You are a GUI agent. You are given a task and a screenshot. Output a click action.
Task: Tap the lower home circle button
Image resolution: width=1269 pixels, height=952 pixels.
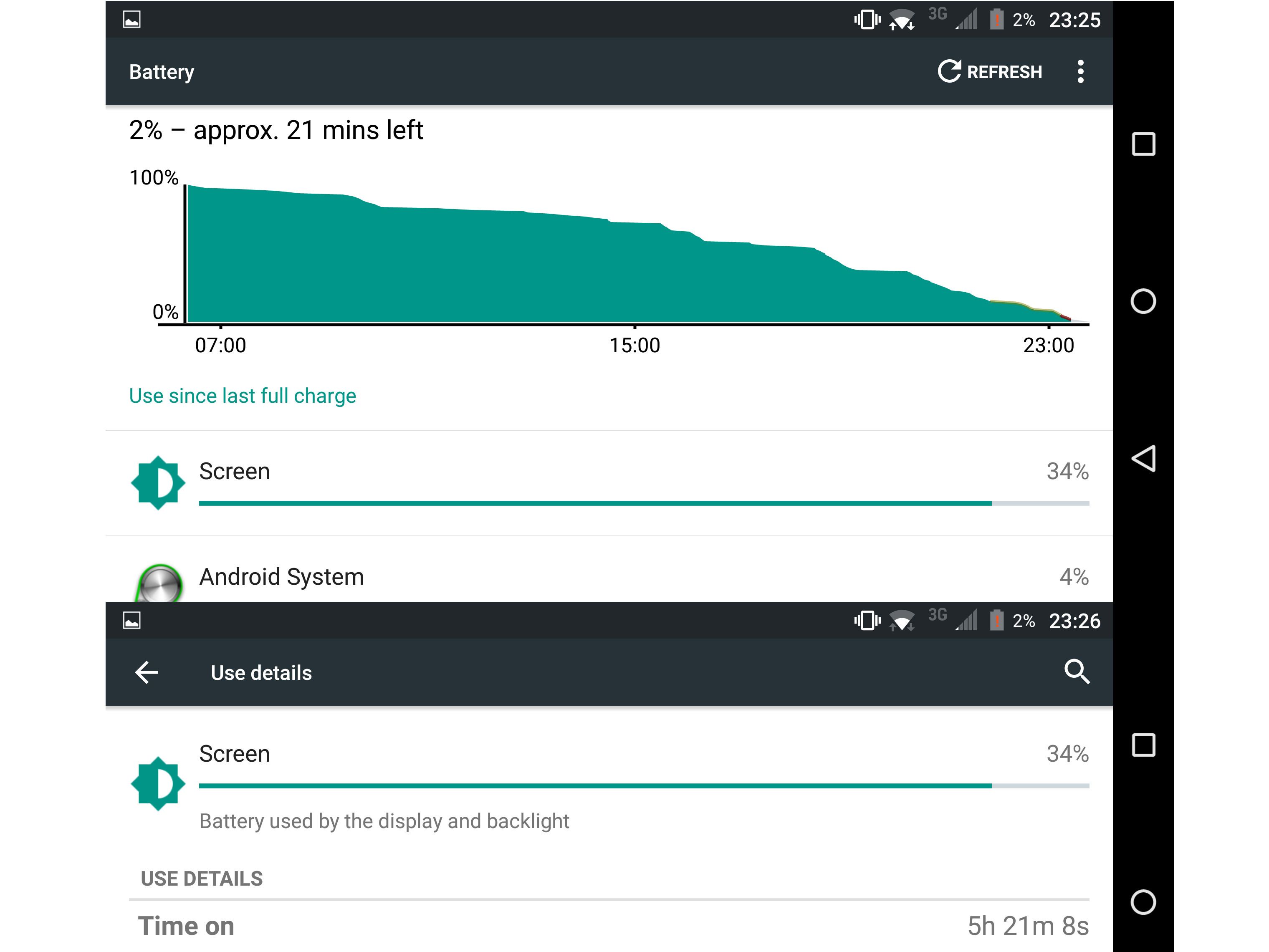[x=1143, y=902]
